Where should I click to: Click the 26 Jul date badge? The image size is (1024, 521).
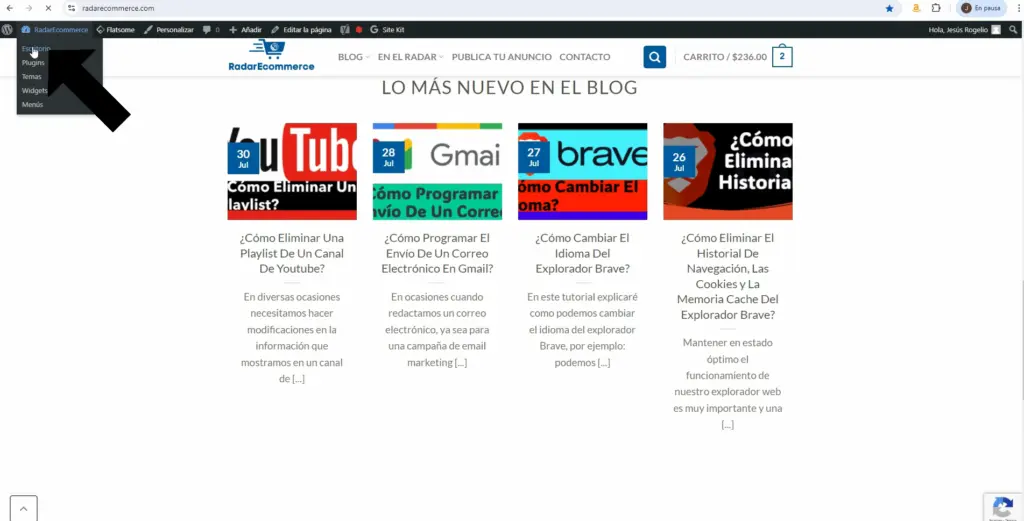[679, 161]
